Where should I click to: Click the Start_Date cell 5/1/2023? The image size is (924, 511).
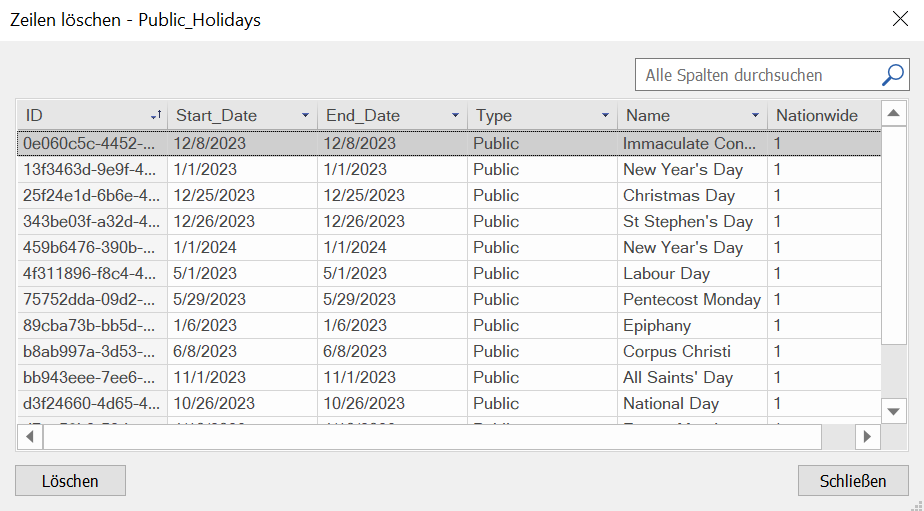pos(242,273)
